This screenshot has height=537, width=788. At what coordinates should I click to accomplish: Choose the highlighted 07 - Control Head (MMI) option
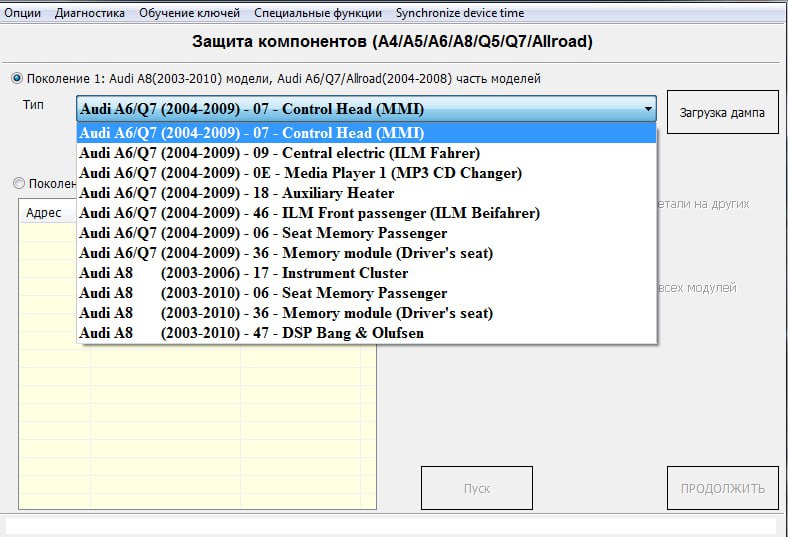(x=366, y=133)
